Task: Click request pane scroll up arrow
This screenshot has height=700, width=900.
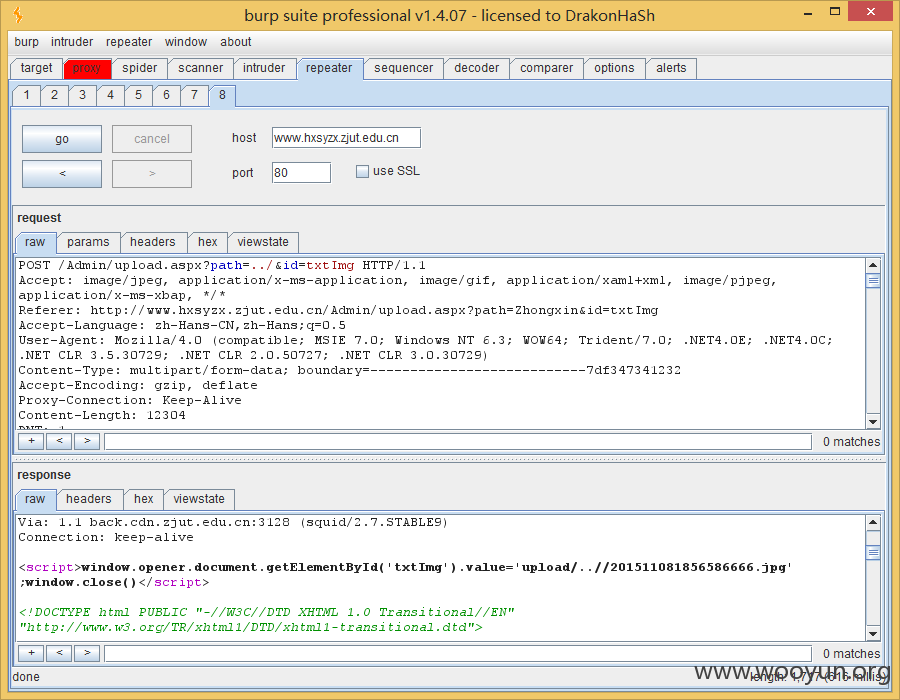Action: tap(873, 265)
